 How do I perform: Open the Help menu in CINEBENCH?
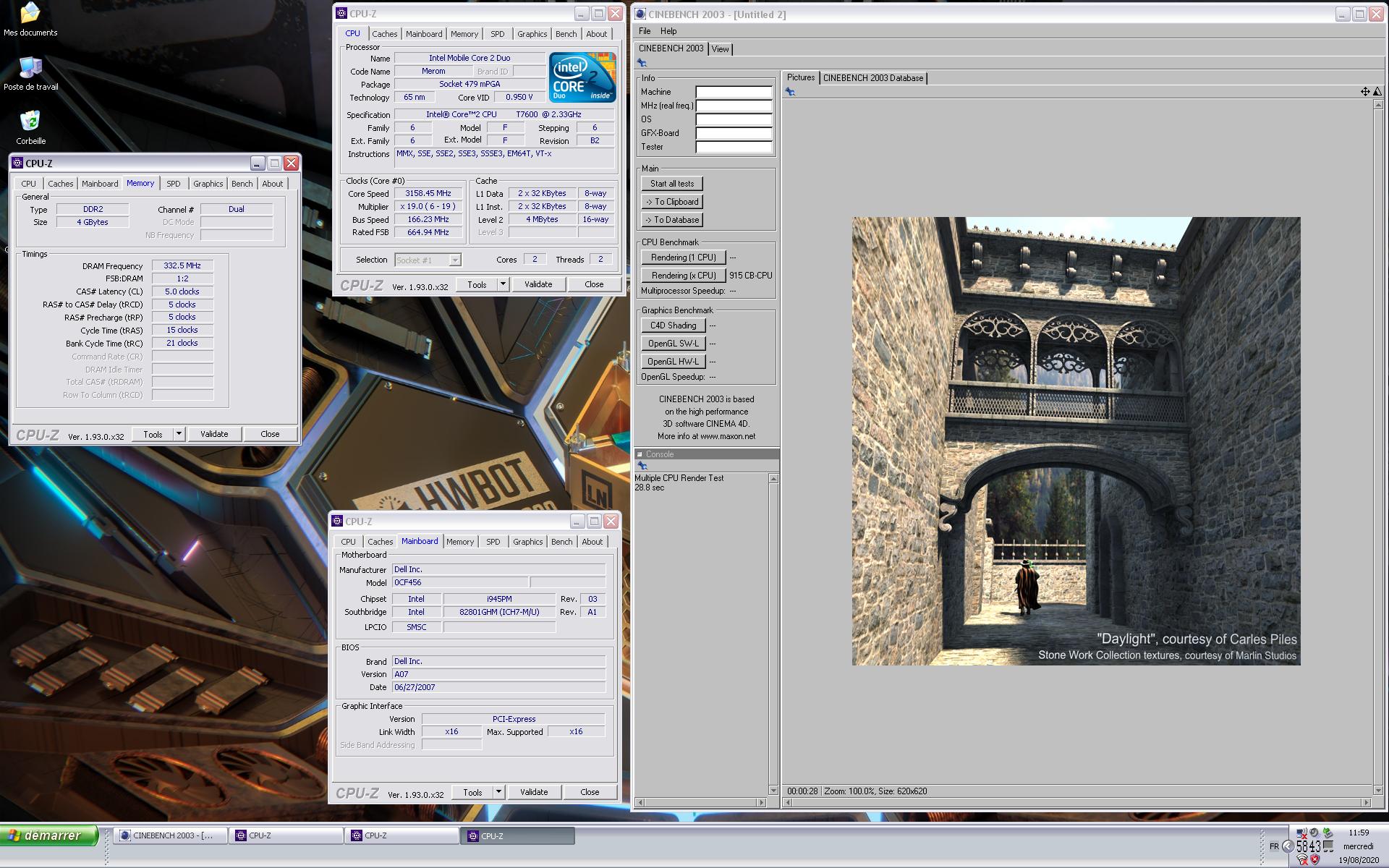(668, 31)
